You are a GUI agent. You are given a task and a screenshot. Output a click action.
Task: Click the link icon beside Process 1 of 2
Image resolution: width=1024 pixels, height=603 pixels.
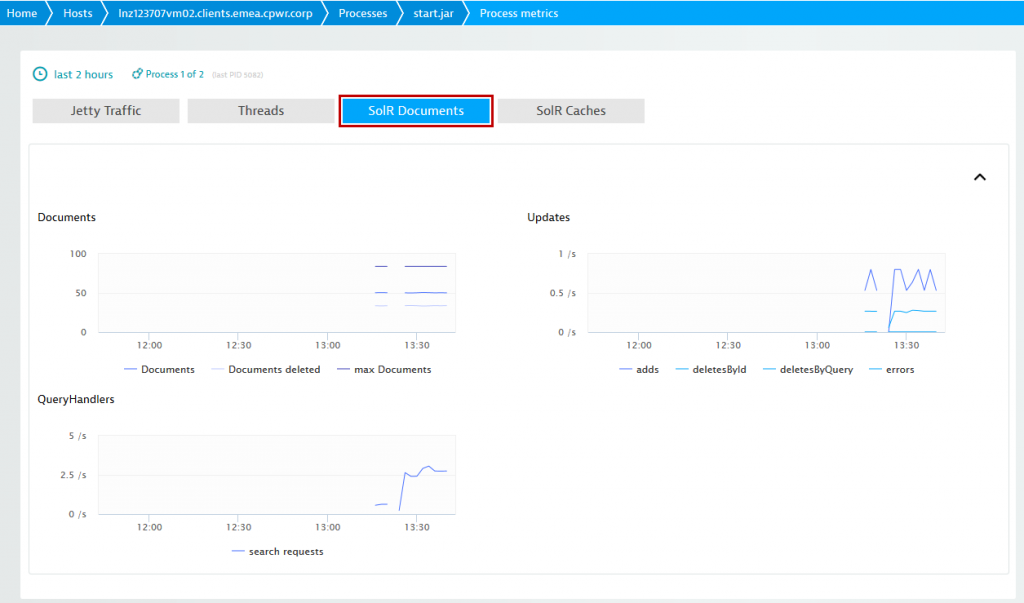coord(137,74)
